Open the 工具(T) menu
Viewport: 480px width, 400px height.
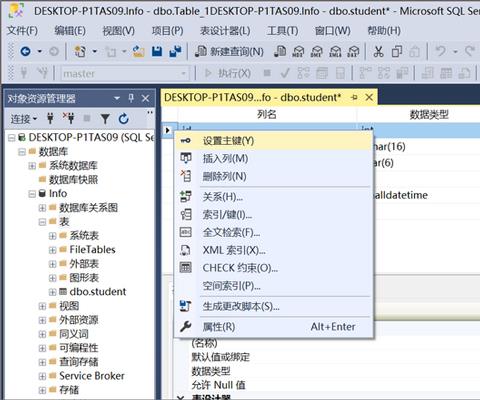[x=282, y=31]
